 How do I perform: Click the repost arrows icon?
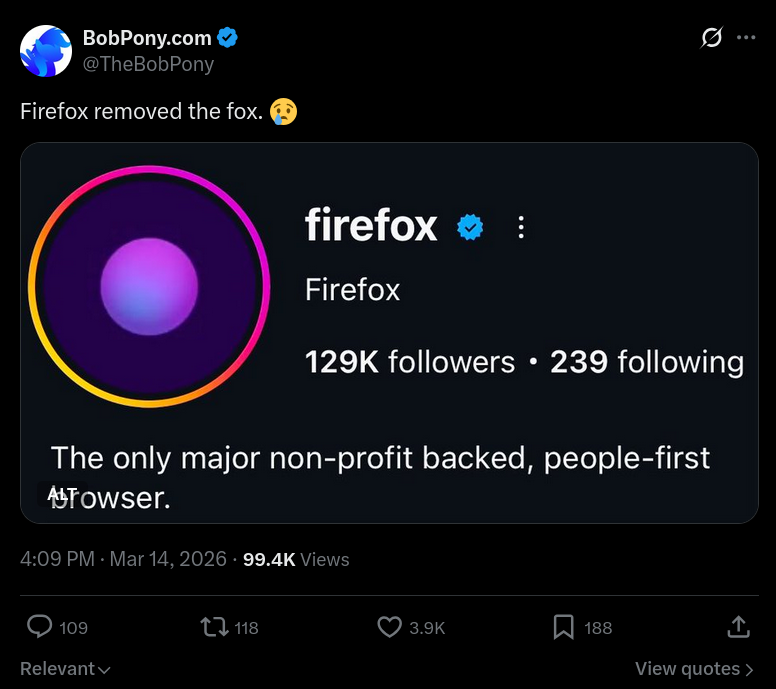coord(213,627)
